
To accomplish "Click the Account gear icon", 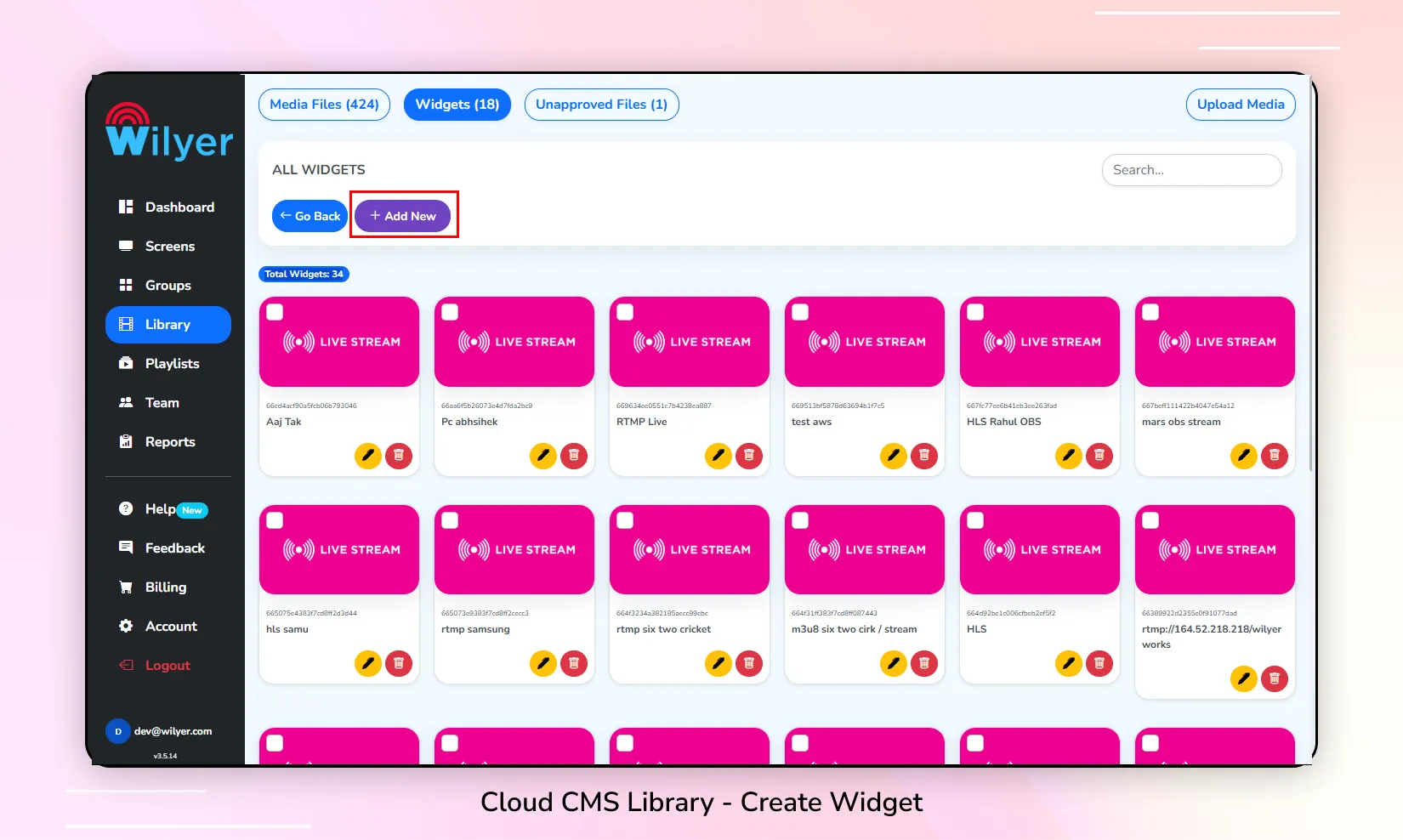I will pyautogui.click(x=126, y=627).
